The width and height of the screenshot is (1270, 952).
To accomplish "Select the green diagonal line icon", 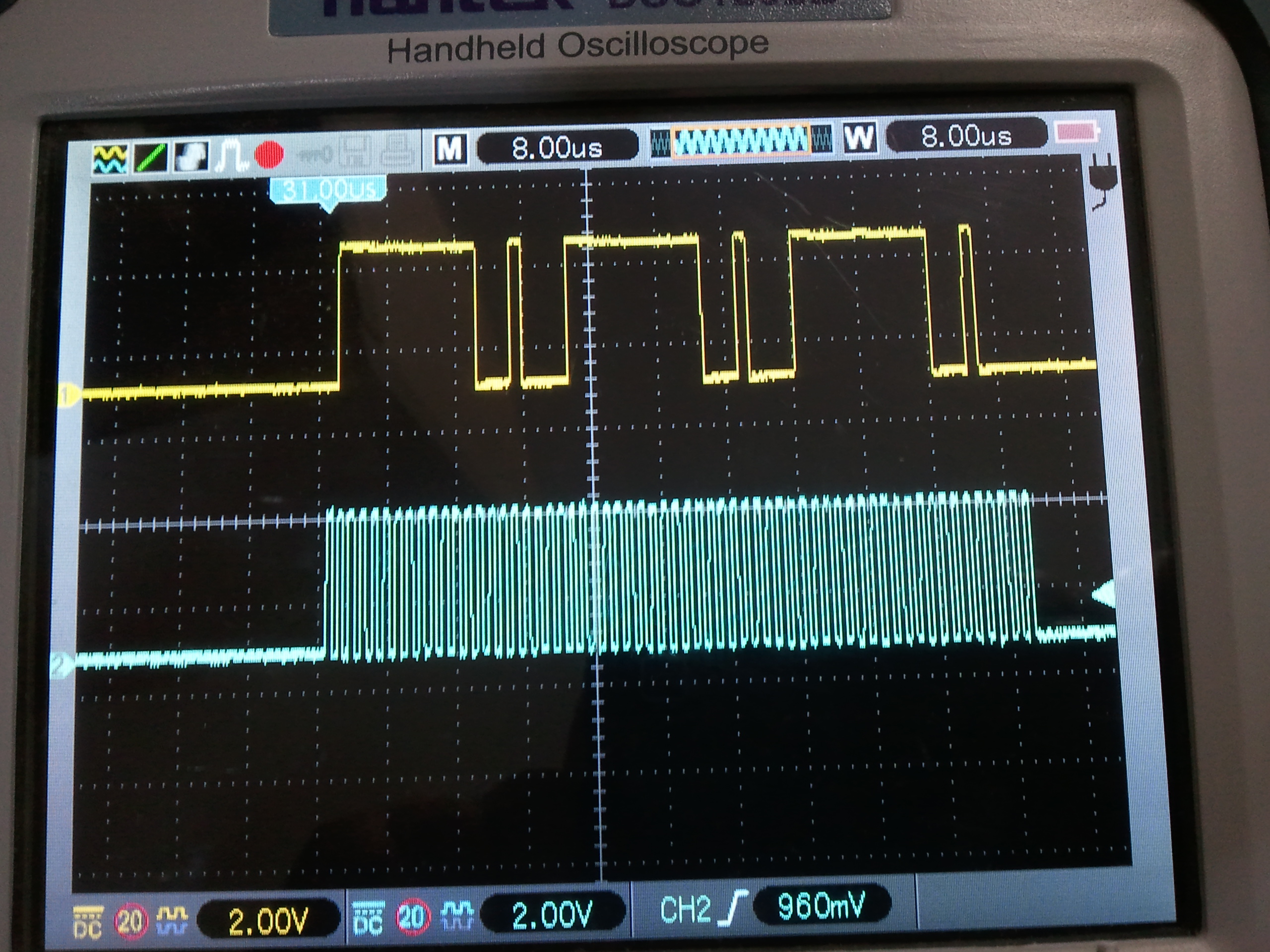I will [x=150, y=157].
